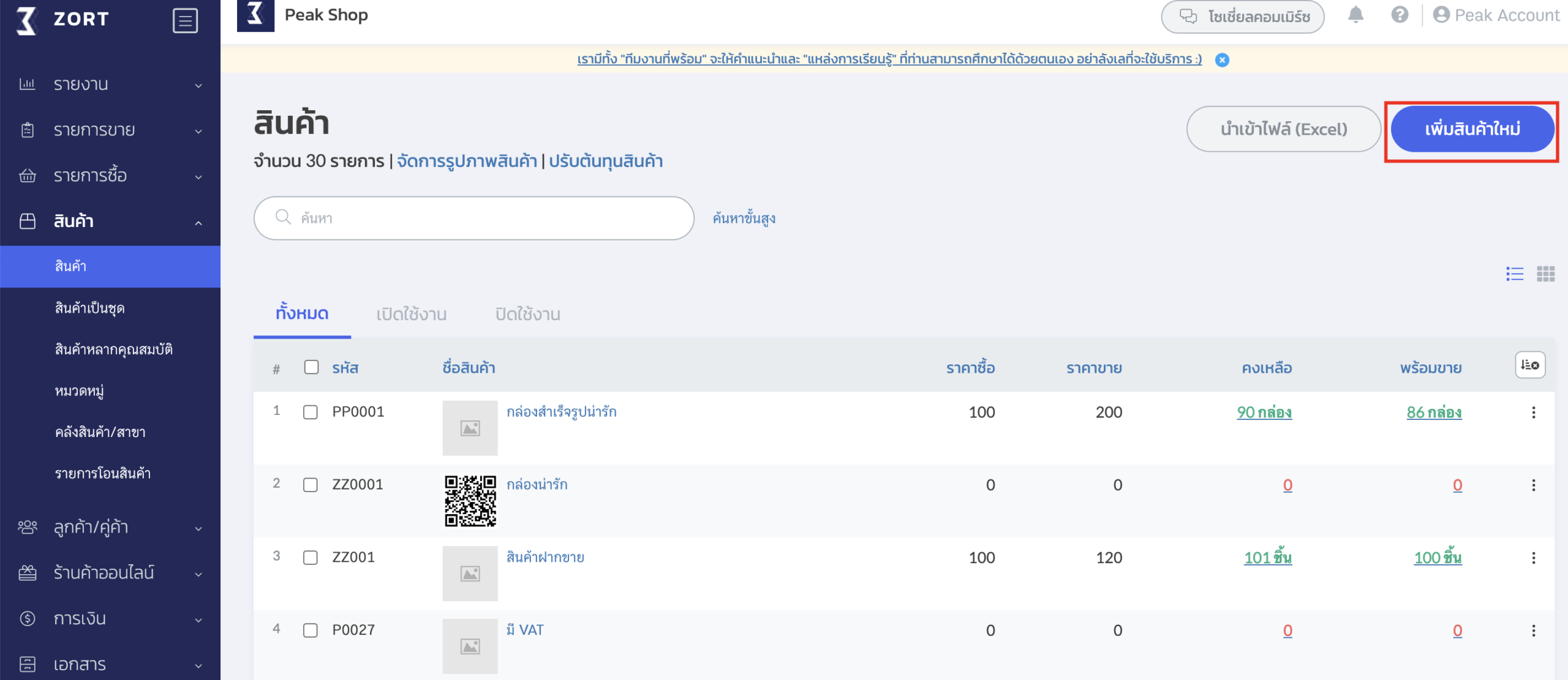This screenshot has width=1568, height=680.
Task: Click the column sort settings icon
Action: click(x=1529, y=366)
